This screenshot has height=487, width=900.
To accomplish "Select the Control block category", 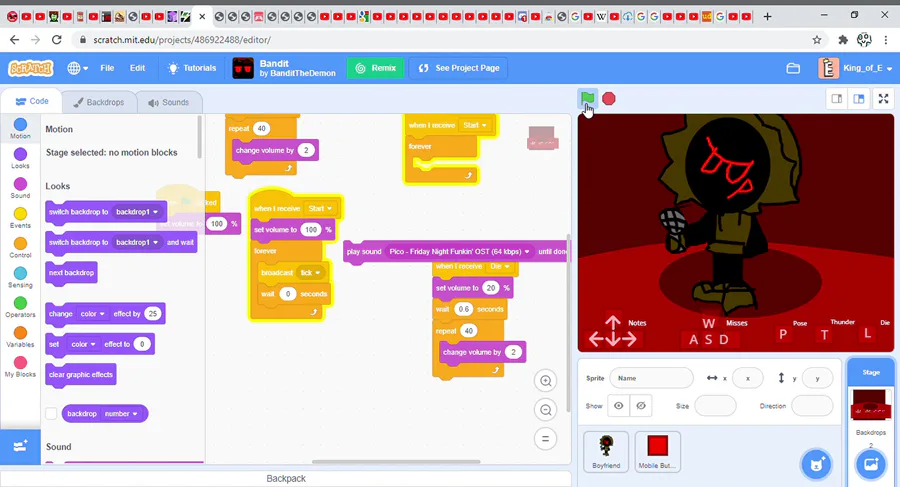I will [20, 248].
